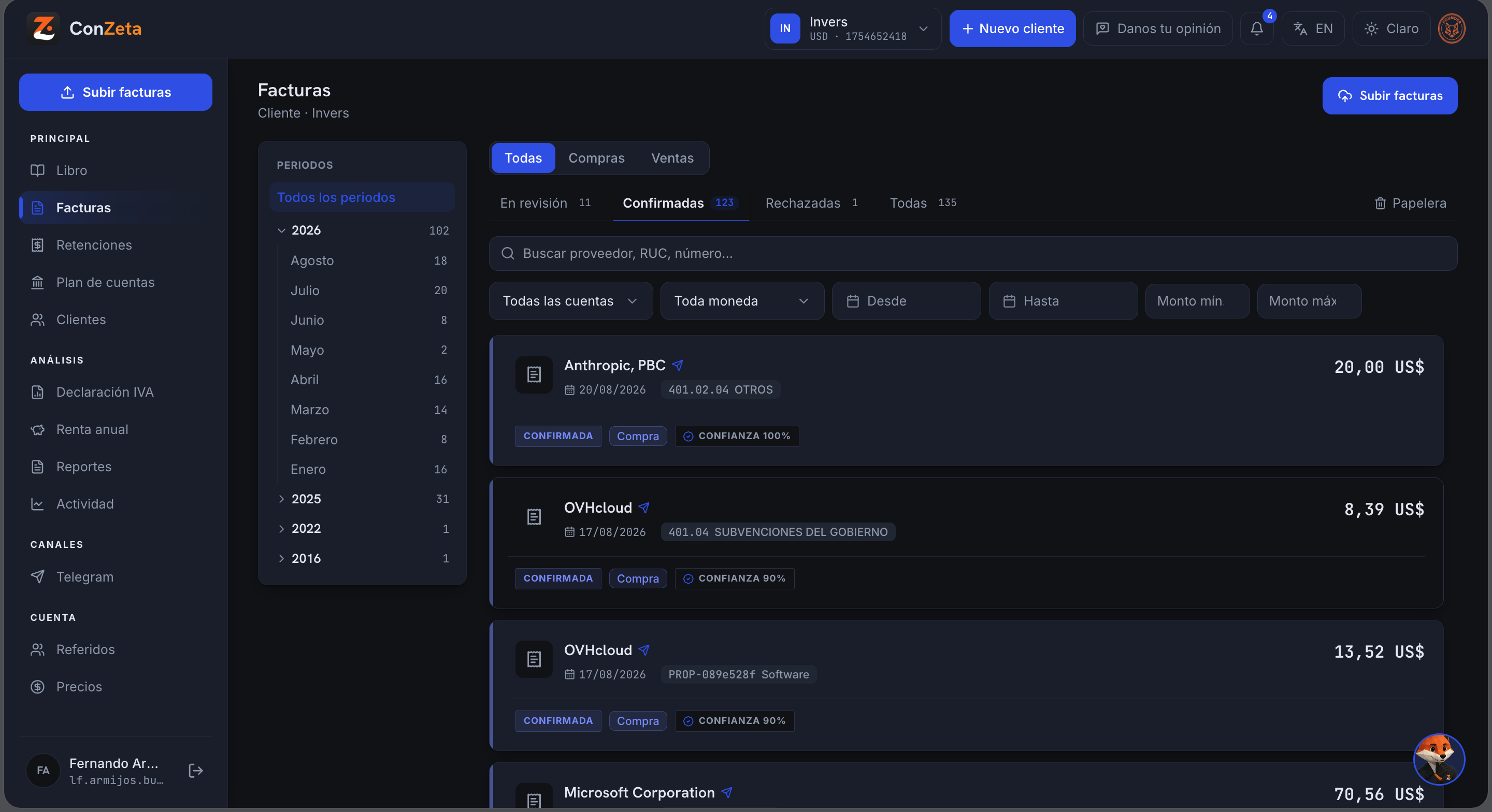Open the fox assistant chat bubble
The image size is (1492, 812).
pos(1439,759)
